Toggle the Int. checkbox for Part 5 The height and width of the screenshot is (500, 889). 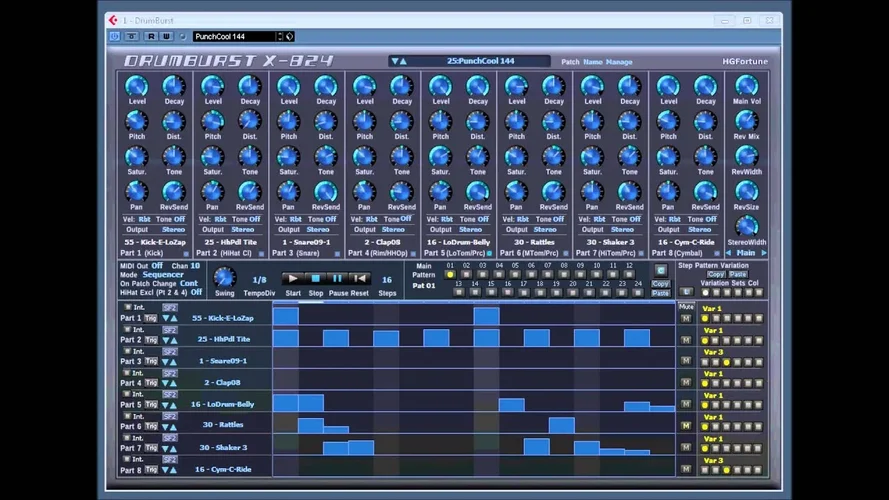[x=128, y=394]
